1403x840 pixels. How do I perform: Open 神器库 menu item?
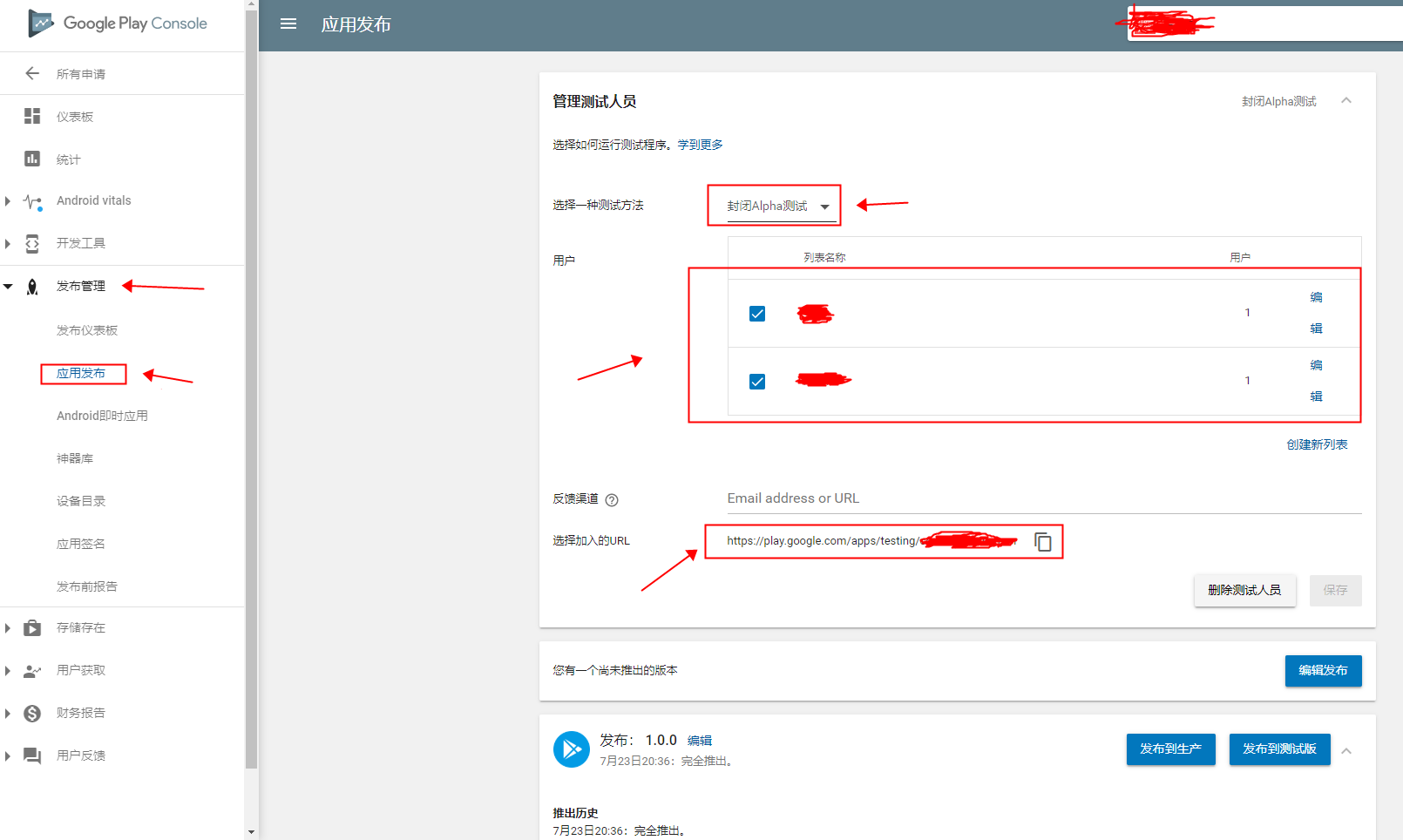click(75, 458)
